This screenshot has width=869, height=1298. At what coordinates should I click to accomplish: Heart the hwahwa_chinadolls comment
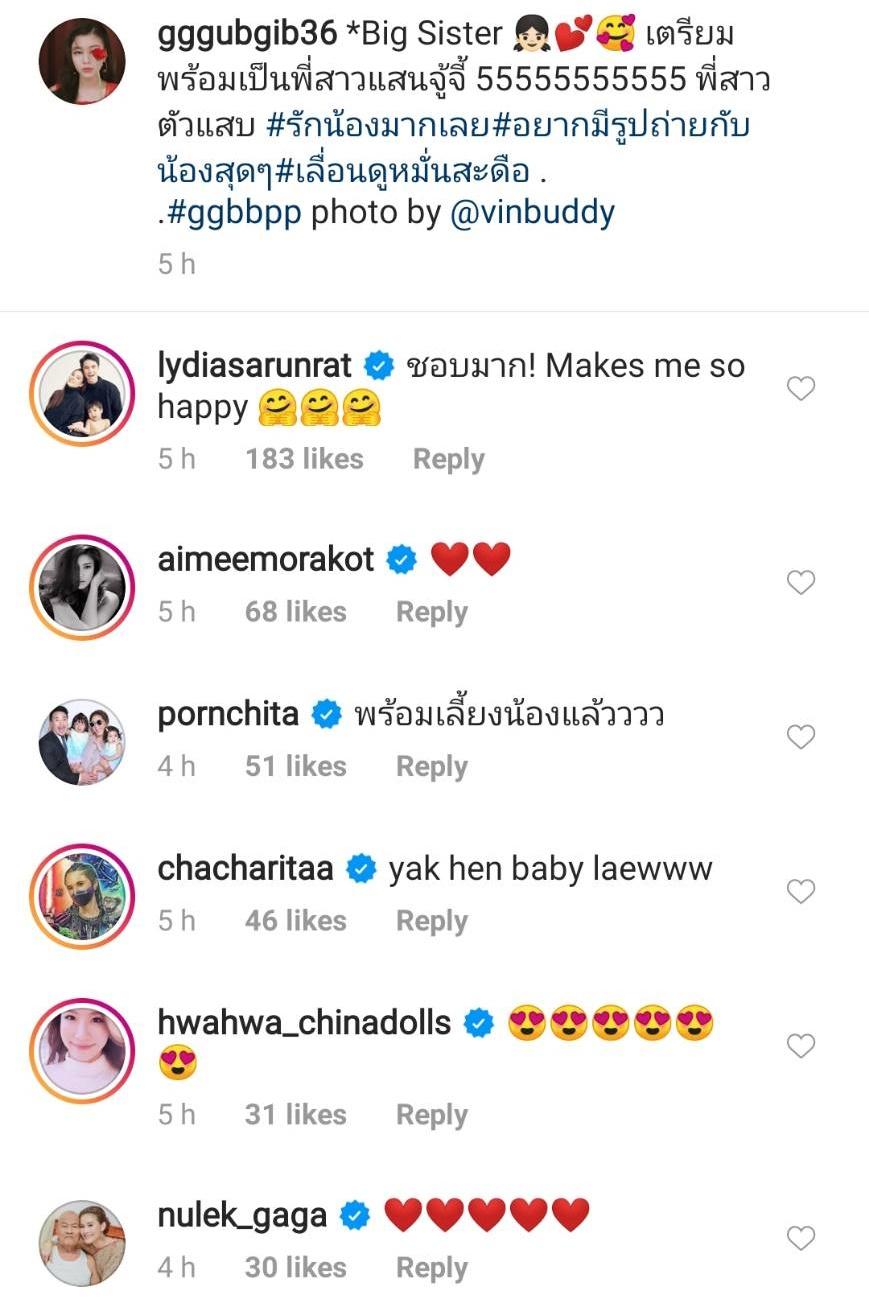coord(800,1046)
